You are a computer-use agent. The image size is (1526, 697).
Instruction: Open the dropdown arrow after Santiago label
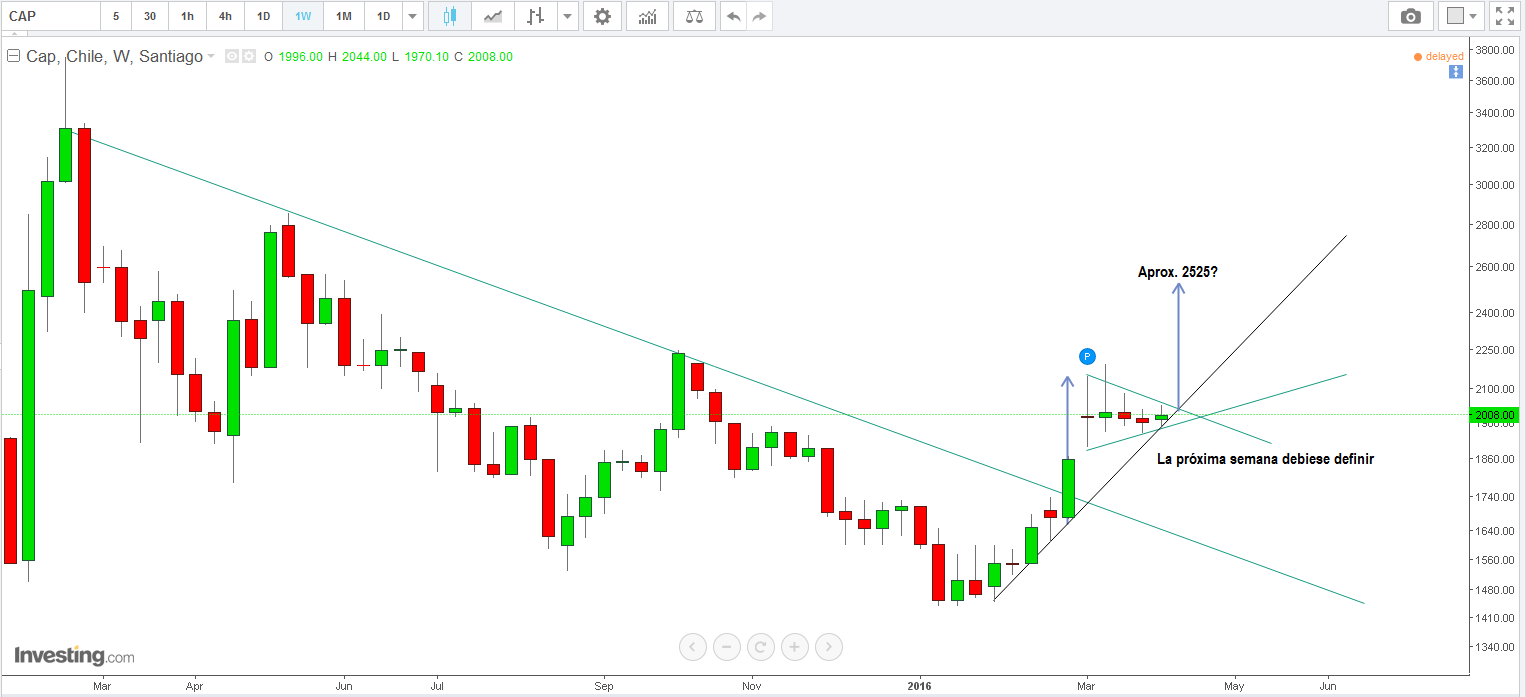point(211,57)
